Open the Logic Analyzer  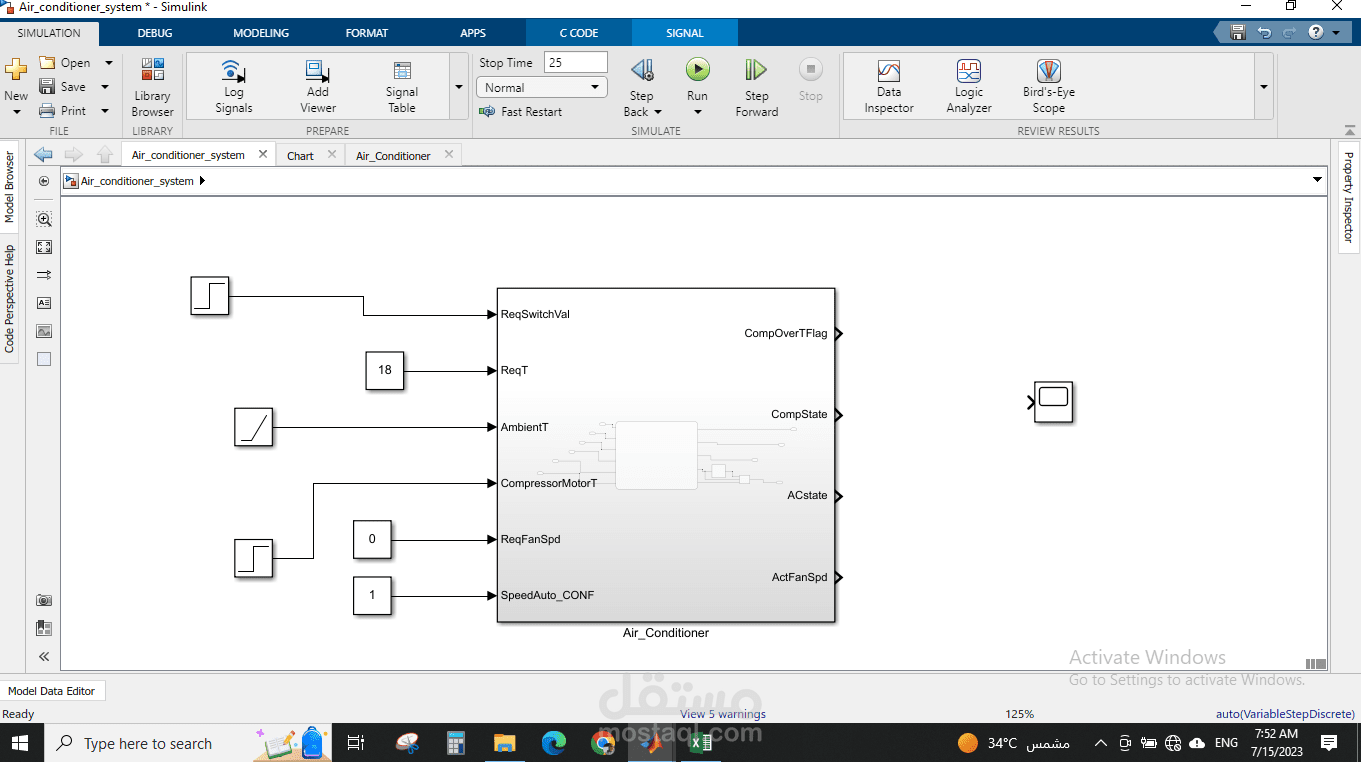969,87
